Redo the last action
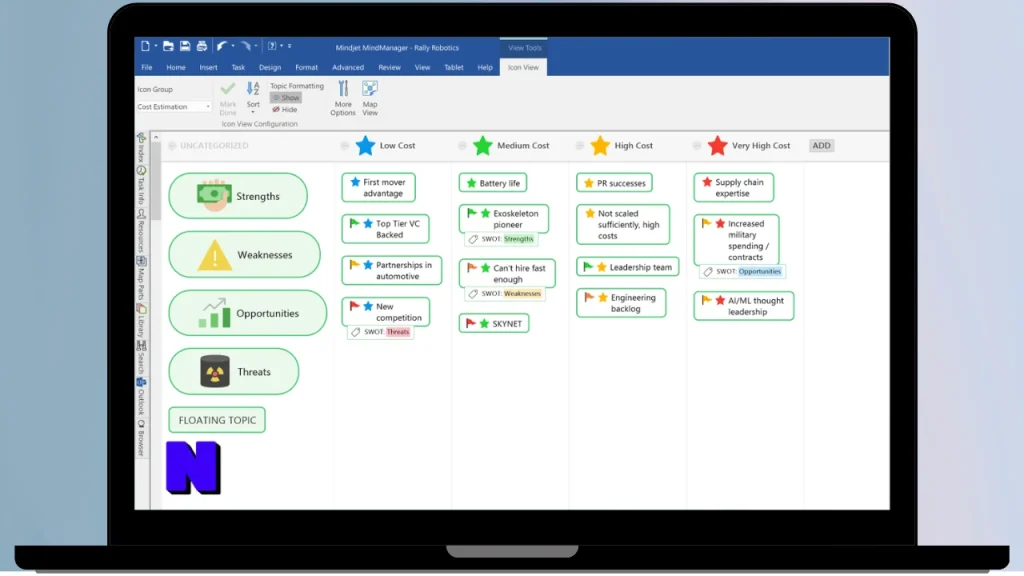 (x=245, y=46)
